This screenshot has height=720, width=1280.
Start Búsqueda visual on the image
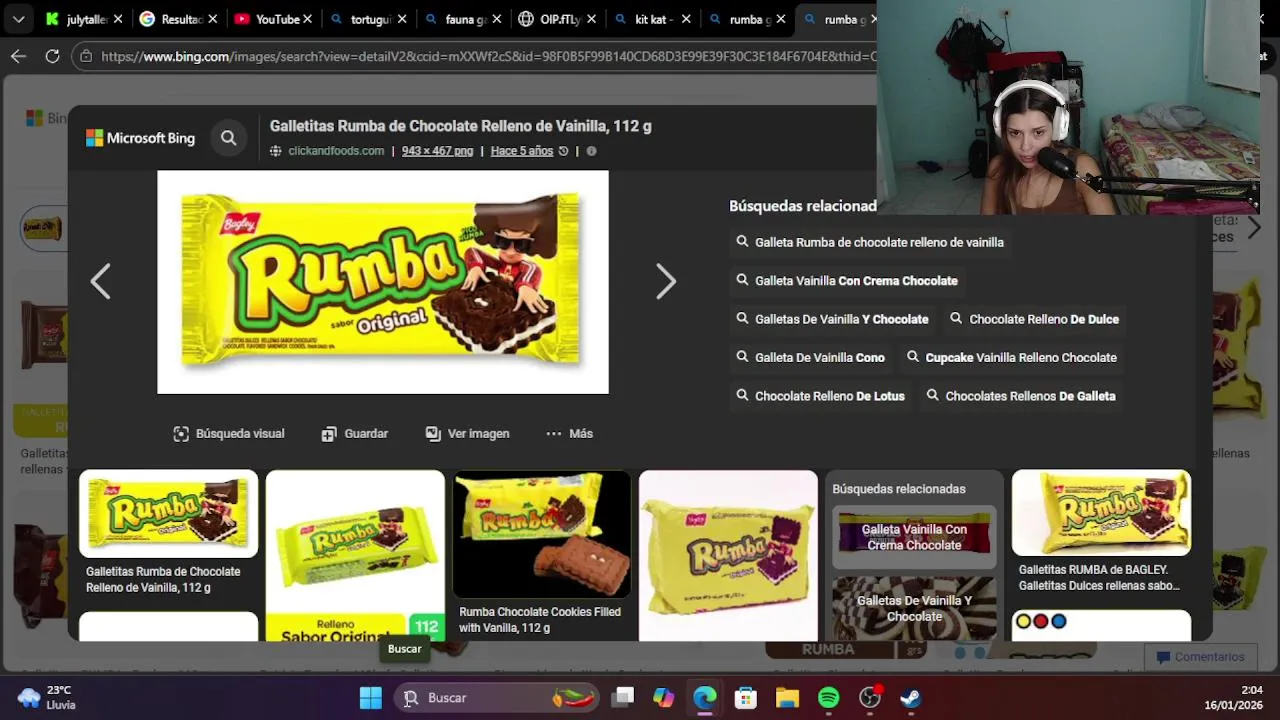(x=229, y=433)
